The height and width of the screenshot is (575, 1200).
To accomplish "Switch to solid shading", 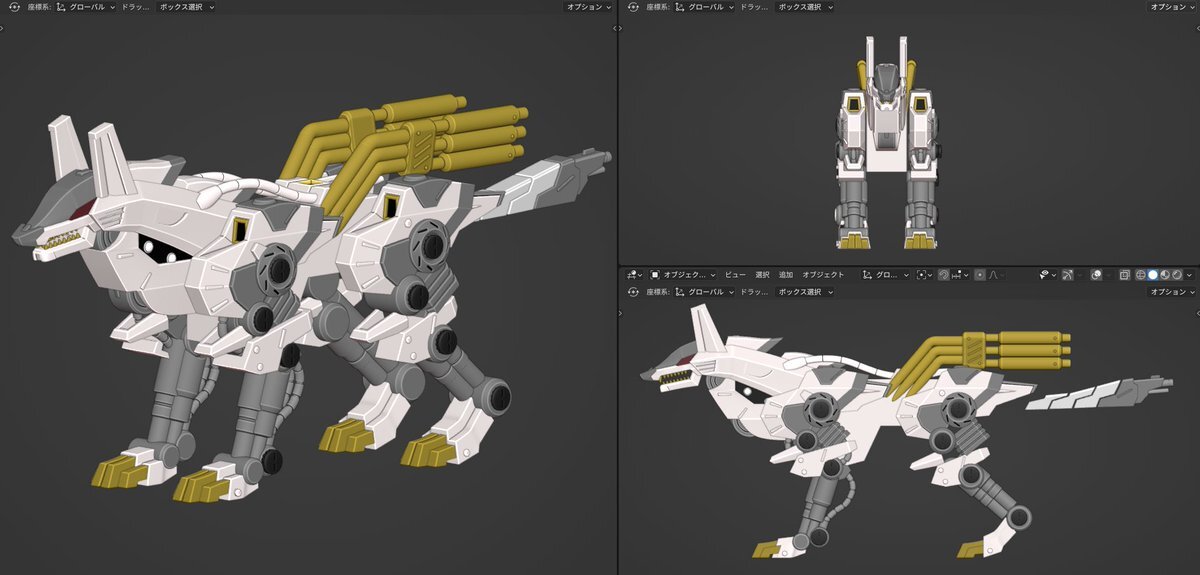I will [x=1152, y=274].
